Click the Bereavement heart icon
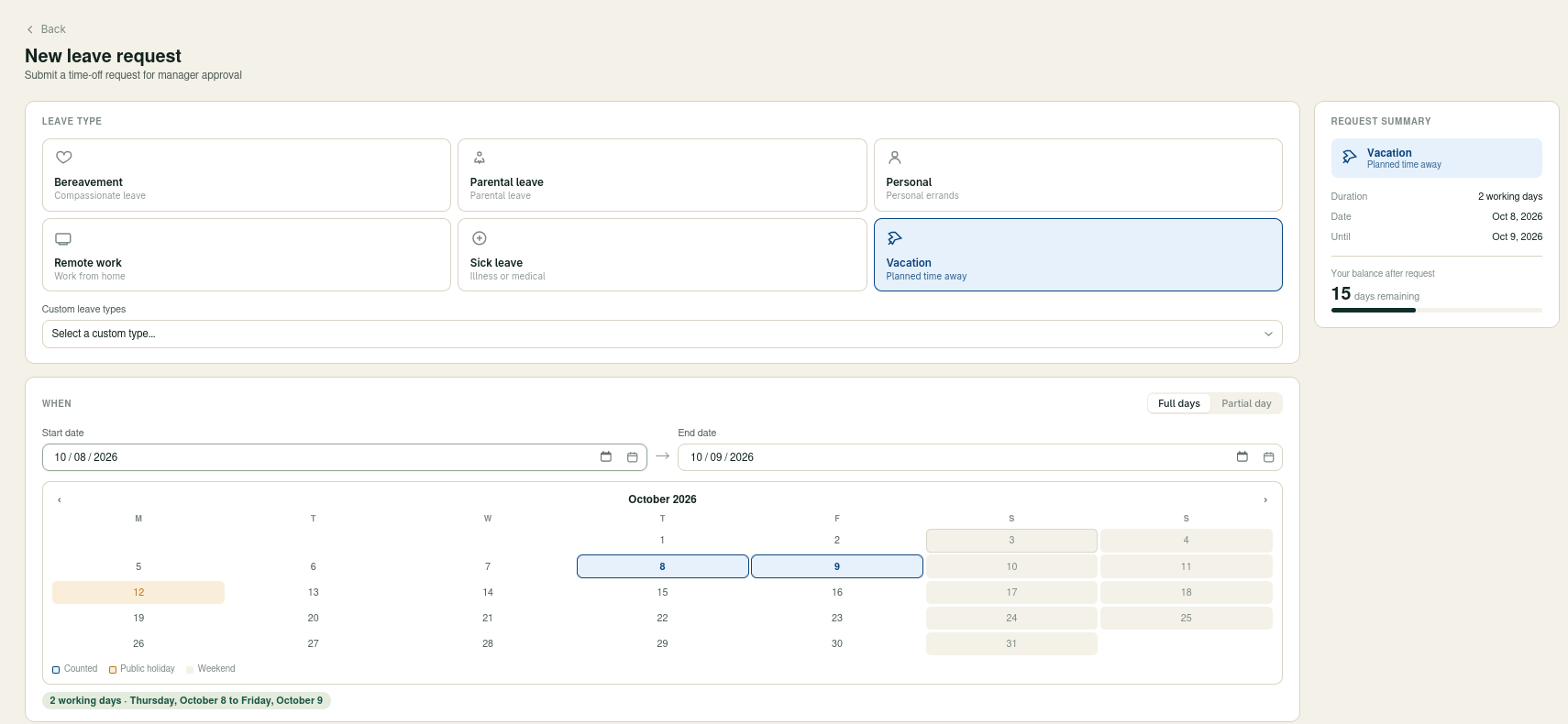This screenshot has width=1568, height=724. pos(63,158)
